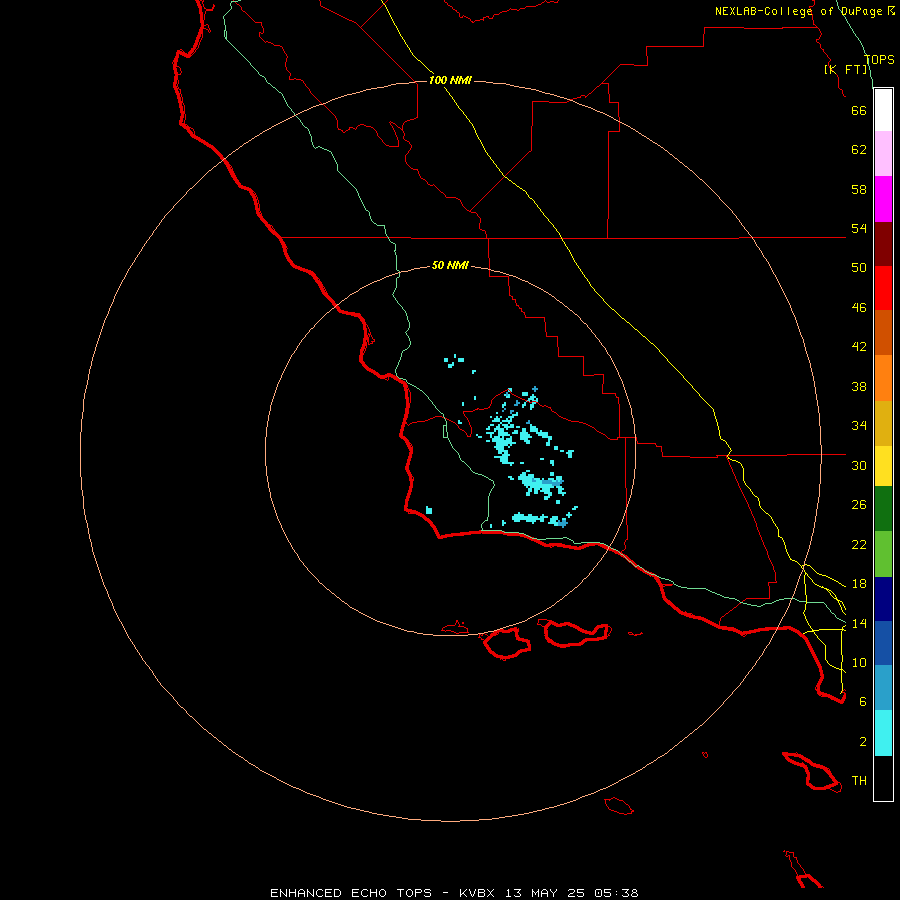Click the "54" legend value

(x=859, y=228)
